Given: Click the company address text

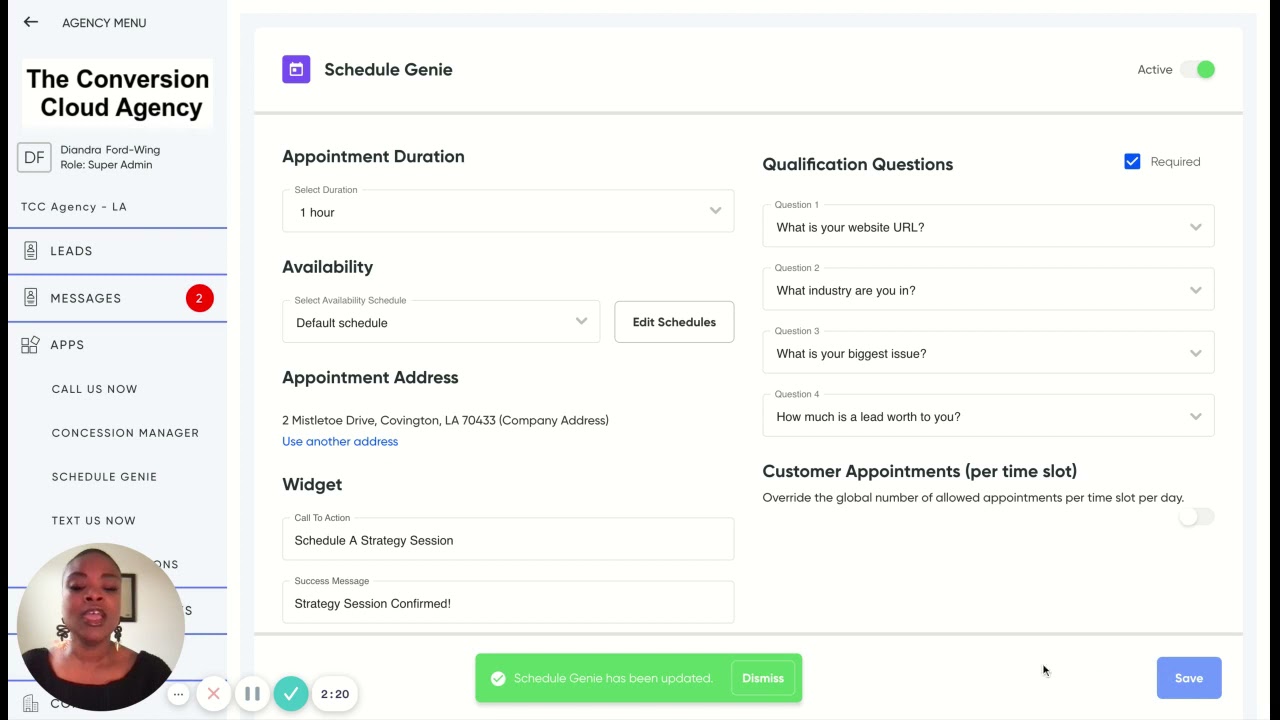Looking at the screenshot, I should [445, 420].
